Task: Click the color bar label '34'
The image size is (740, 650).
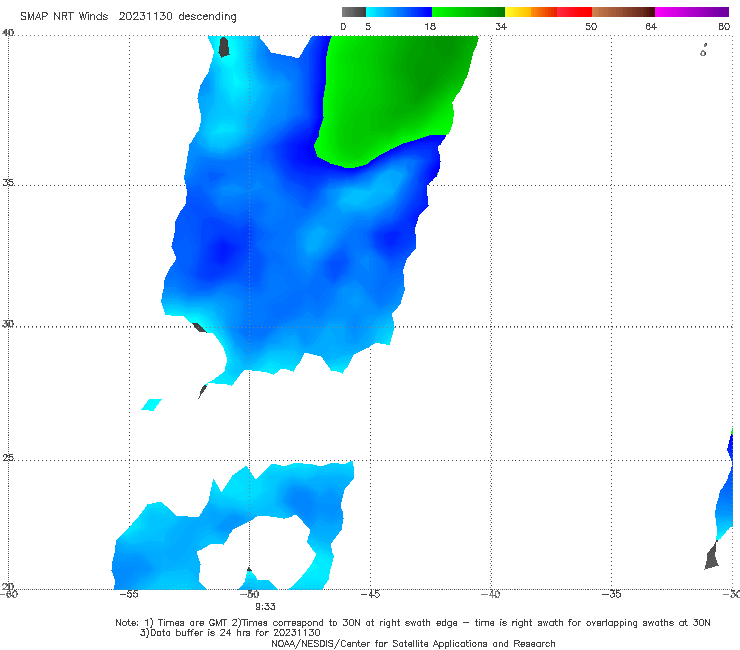Action: click(501, 26)
